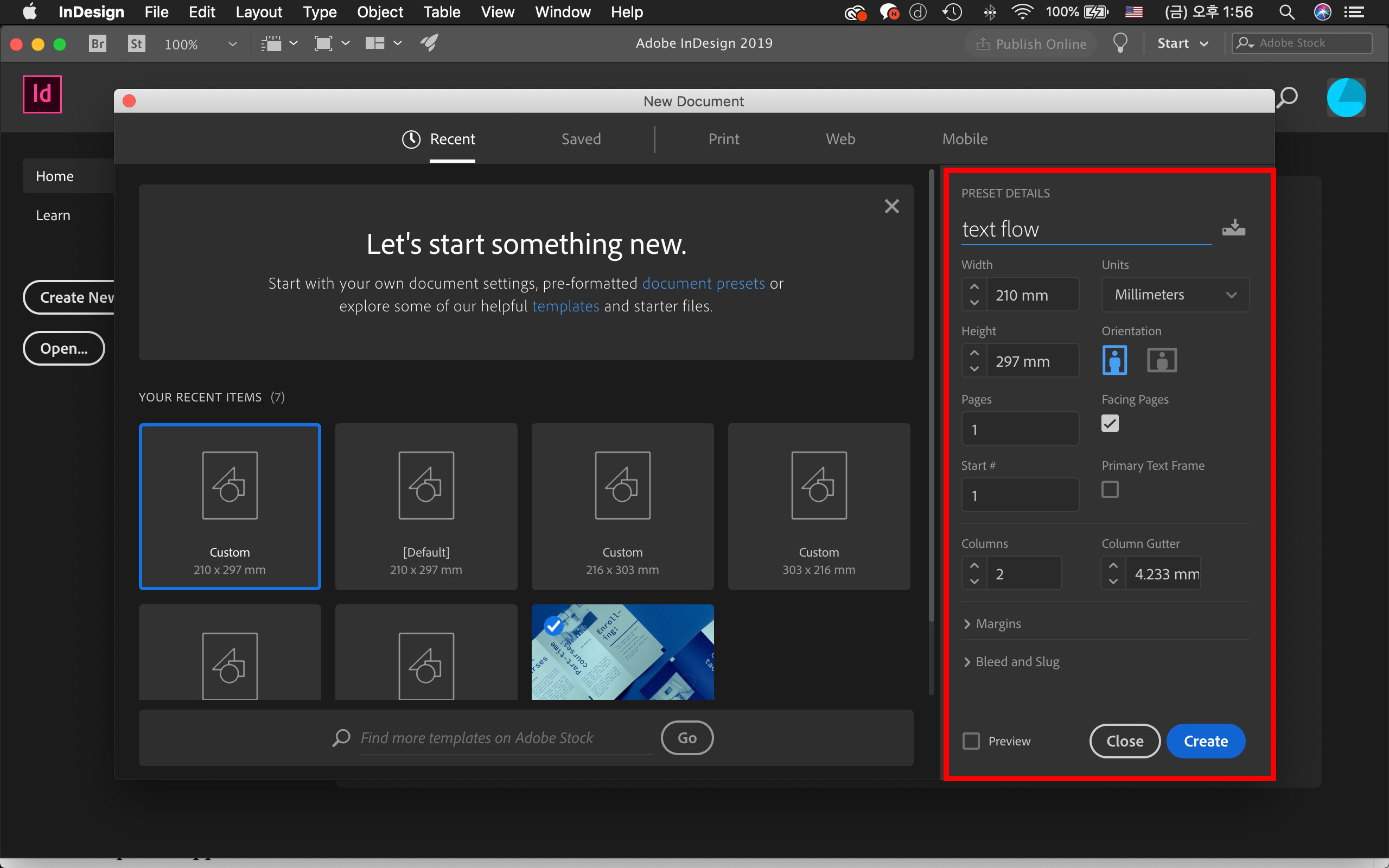This screenshot has width=1389, height=868.
Task: Open Creative Cloud menu bar icon
Action: tap(855, 12)
